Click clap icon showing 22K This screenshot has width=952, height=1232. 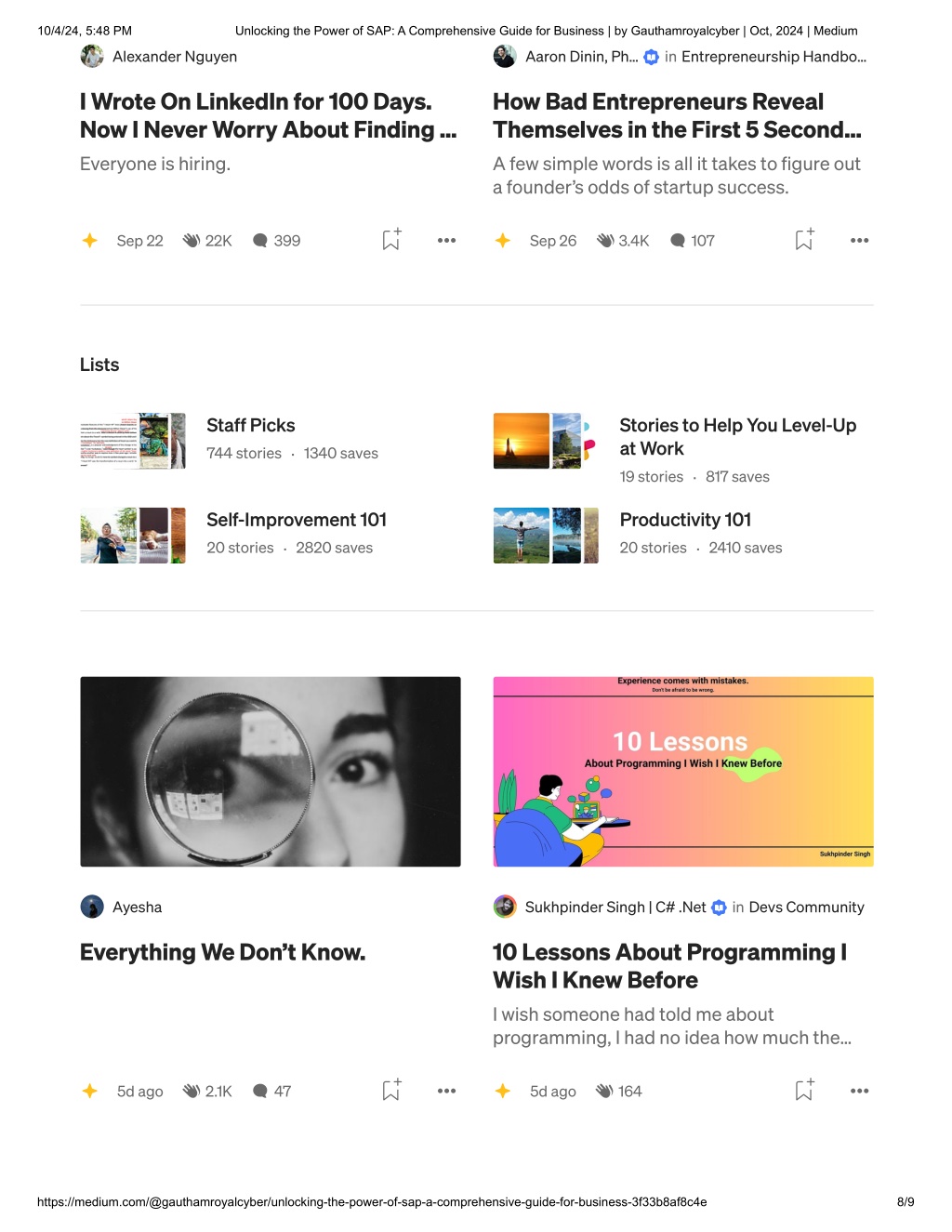[192, 240]
